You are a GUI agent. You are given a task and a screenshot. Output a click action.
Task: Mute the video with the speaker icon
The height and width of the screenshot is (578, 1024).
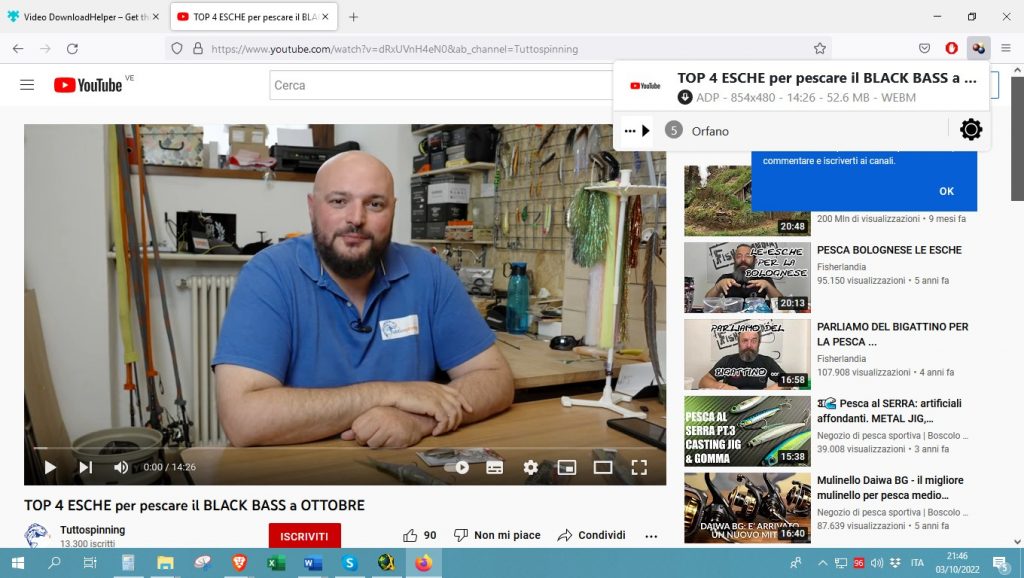pos(121,467)
